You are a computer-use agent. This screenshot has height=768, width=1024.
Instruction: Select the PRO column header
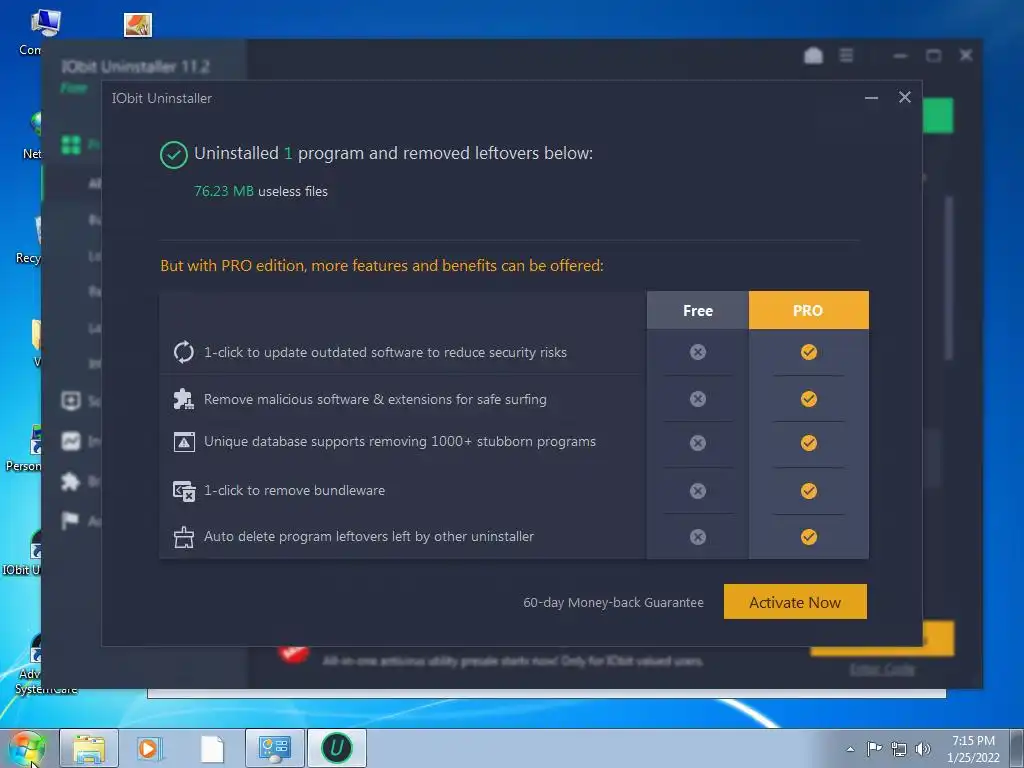click(x=808, y=310)
